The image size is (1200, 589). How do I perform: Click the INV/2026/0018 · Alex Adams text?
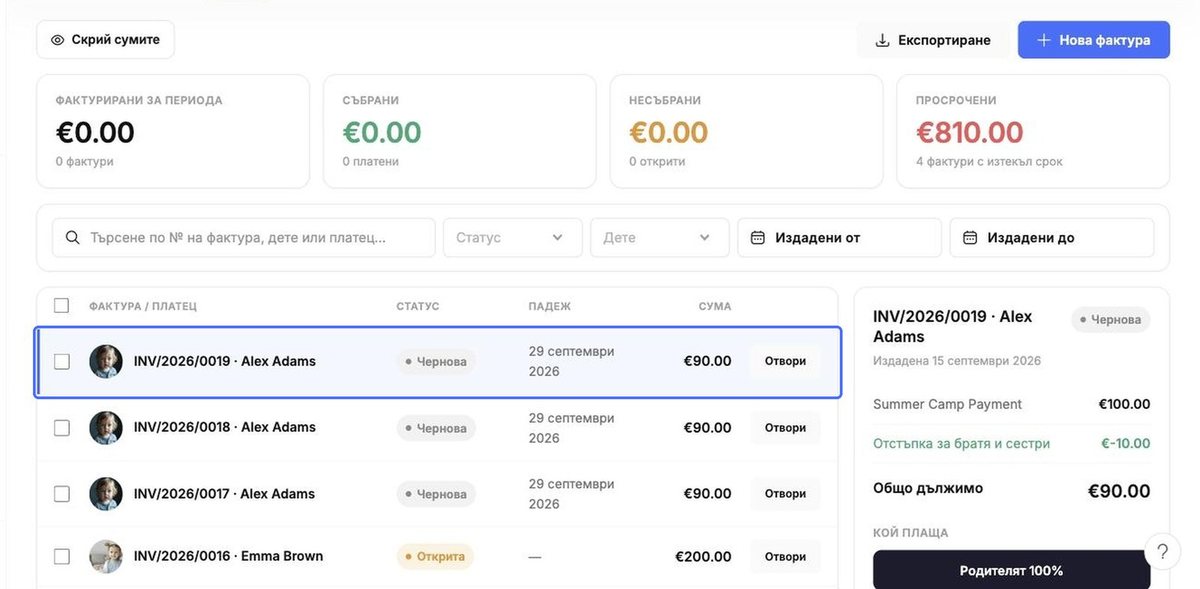pos(225,427)
